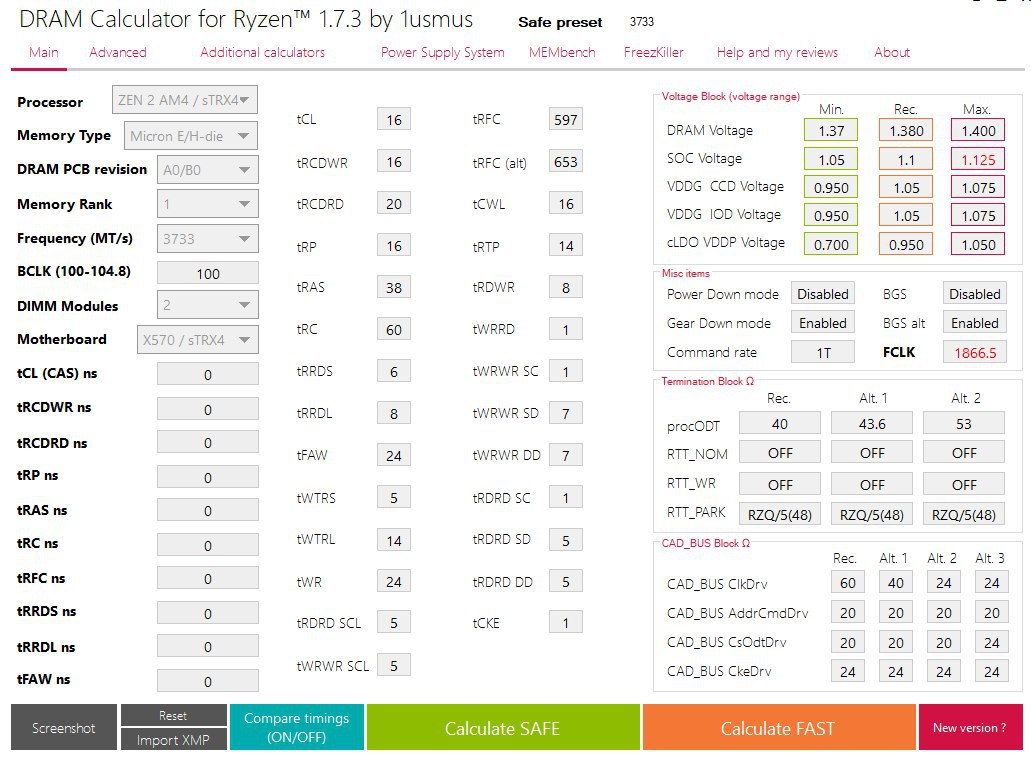Go to Power Supply System tab
The height and width of the screenshot is (760, 1031).
point(443,53)
